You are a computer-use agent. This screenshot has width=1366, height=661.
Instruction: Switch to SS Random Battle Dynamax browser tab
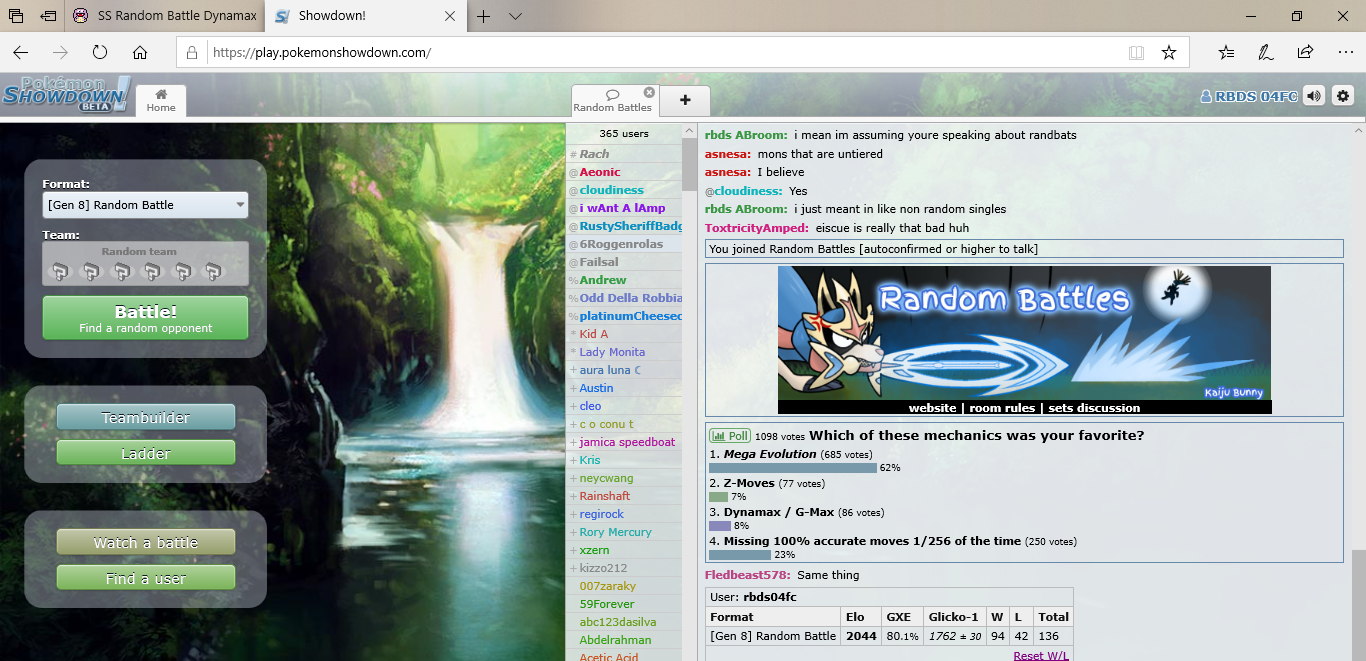pos(165,16)
